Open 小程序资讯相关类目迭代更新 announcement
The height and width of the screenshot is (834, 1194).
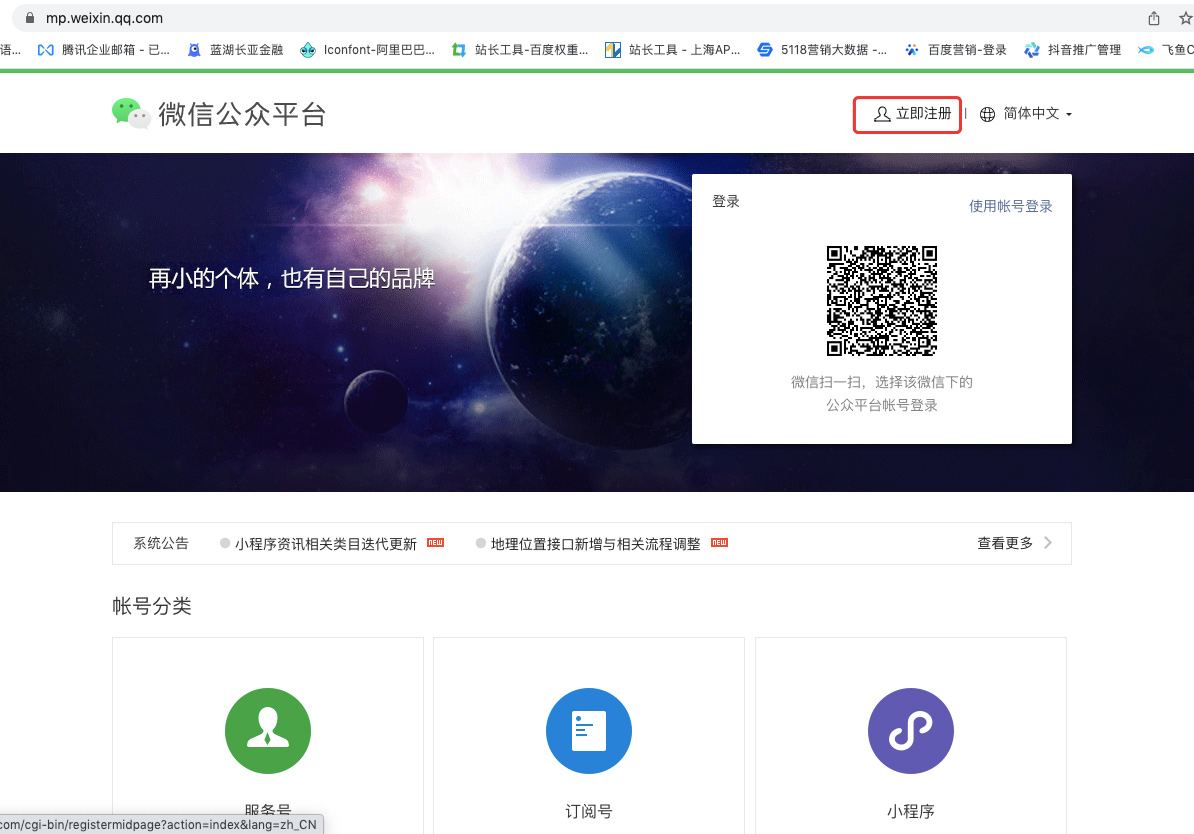click(326, 544)
